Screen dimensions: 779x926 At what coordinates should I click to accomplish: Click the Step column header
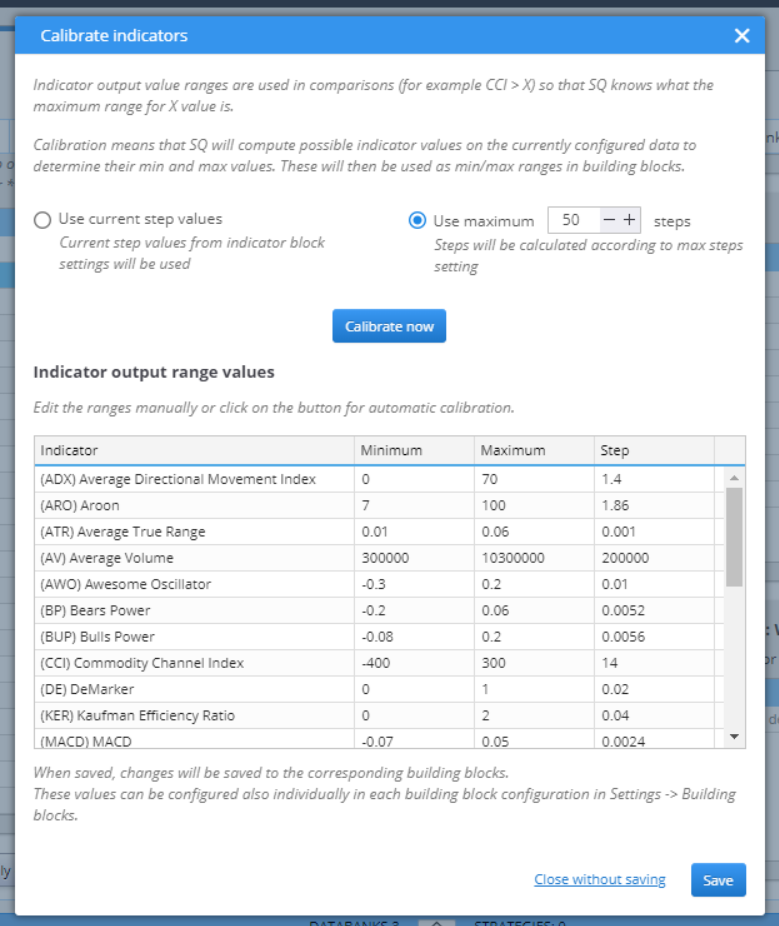tap(654, 451)
